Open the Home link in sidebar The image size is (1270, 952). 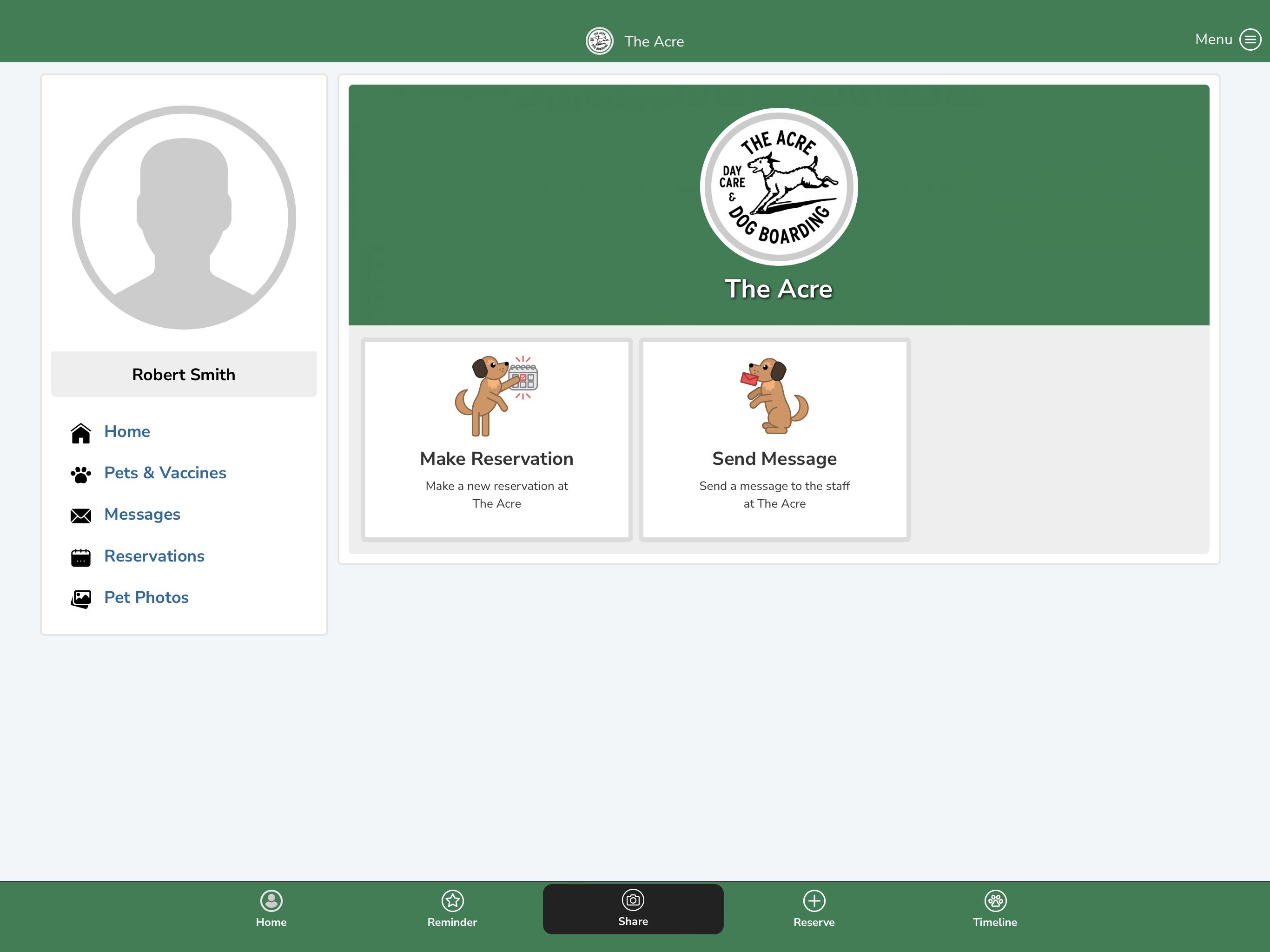127,431
